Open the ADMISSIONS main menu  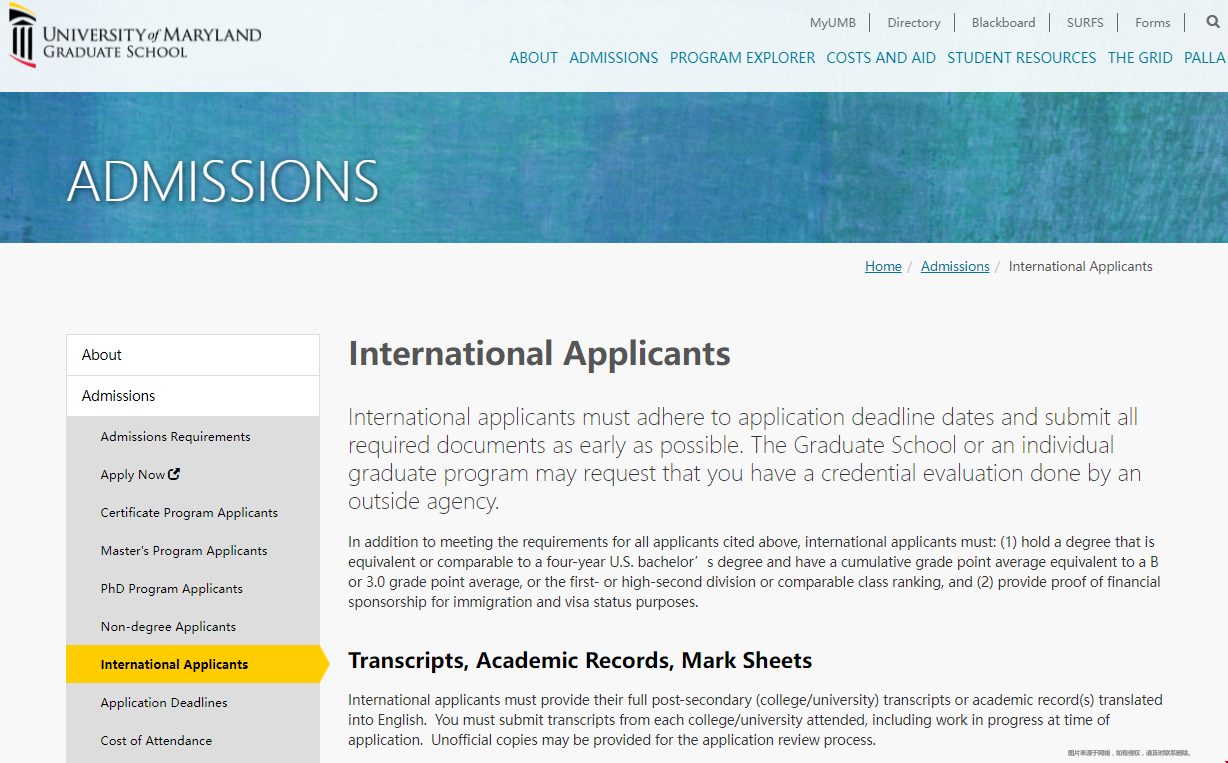pos(613,58)
